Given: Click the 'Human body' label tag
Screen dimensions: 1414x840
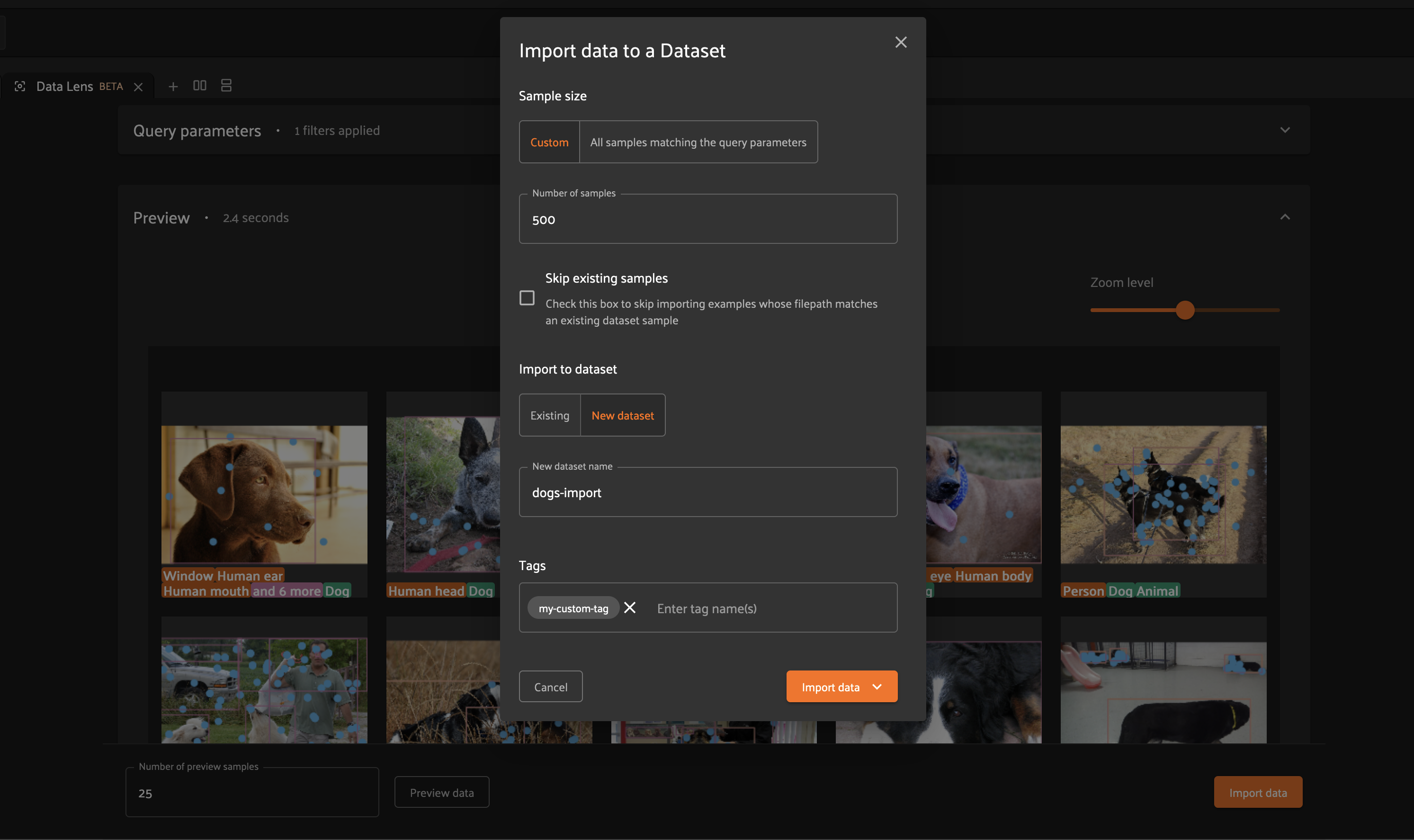Looking at the screenshot, I should click(x=993, y=576).
